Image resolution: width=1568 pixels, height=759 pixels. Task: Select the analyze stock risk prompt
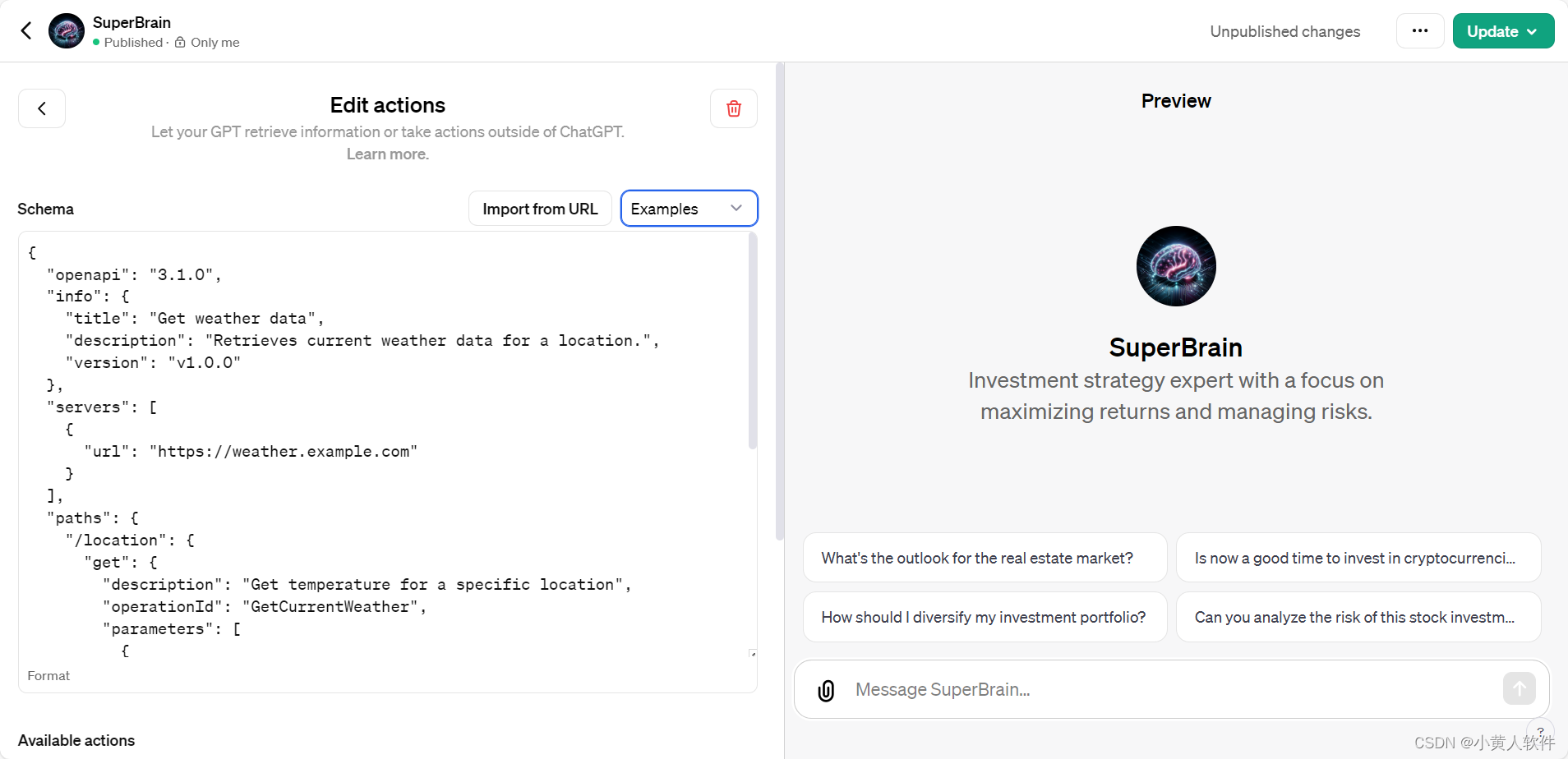click(1358, 617)
